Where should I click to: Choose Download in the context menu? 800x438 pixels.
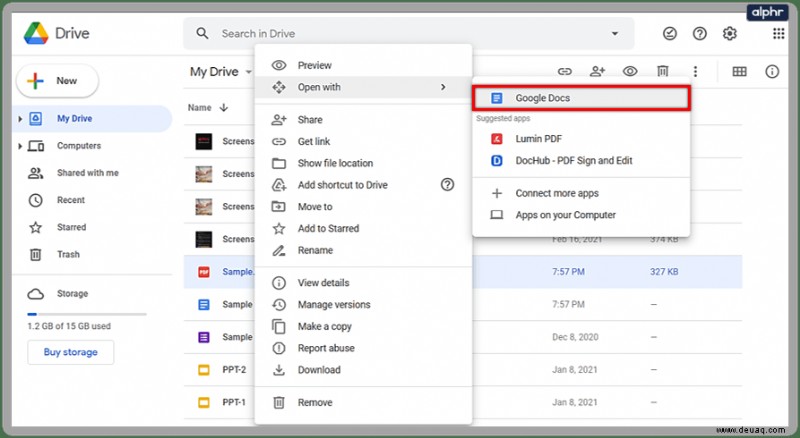coord(363,370)
